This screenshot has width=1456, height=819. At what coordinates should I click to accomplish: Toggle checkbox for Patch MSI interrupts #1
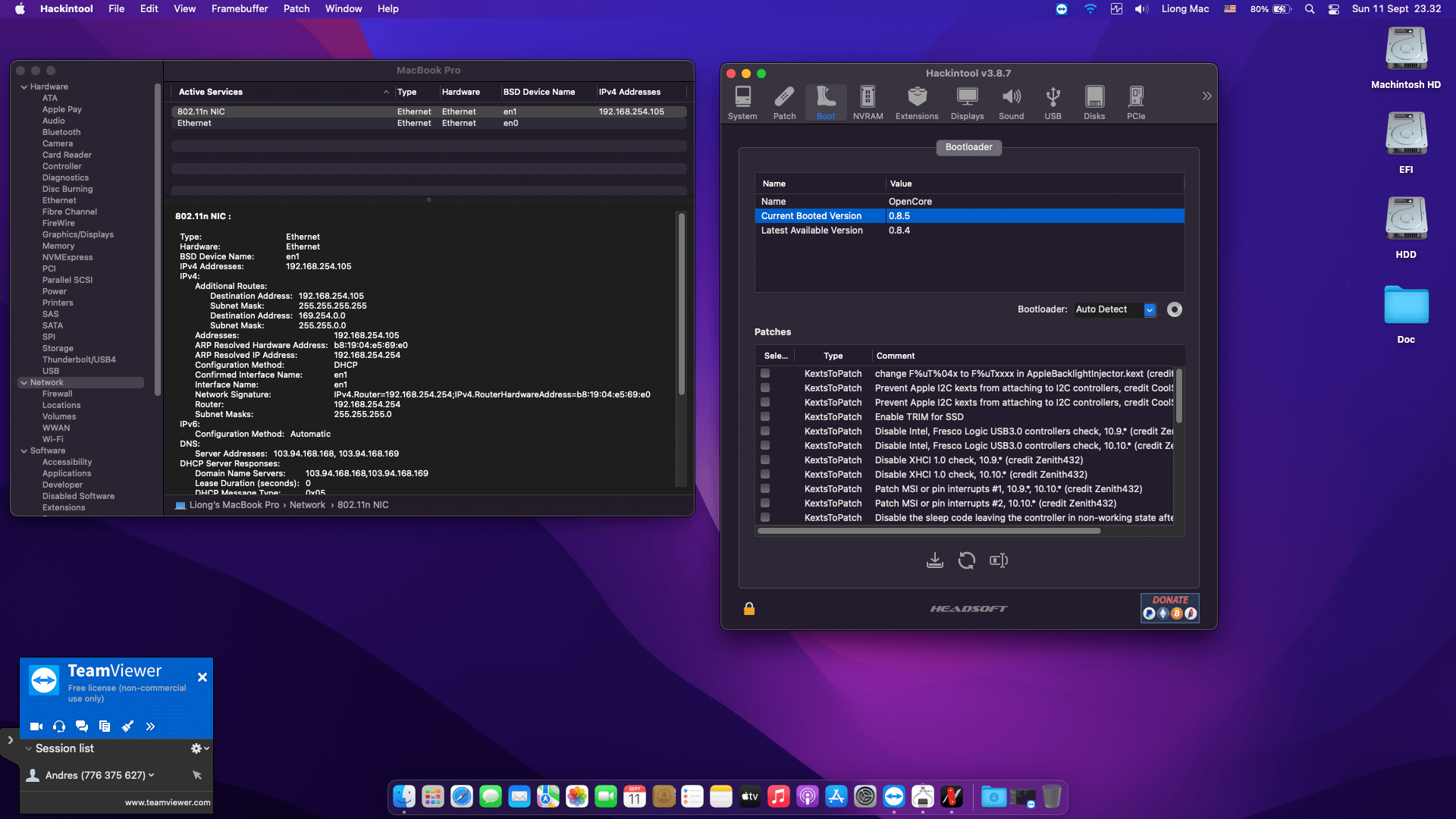pos(765,489)
